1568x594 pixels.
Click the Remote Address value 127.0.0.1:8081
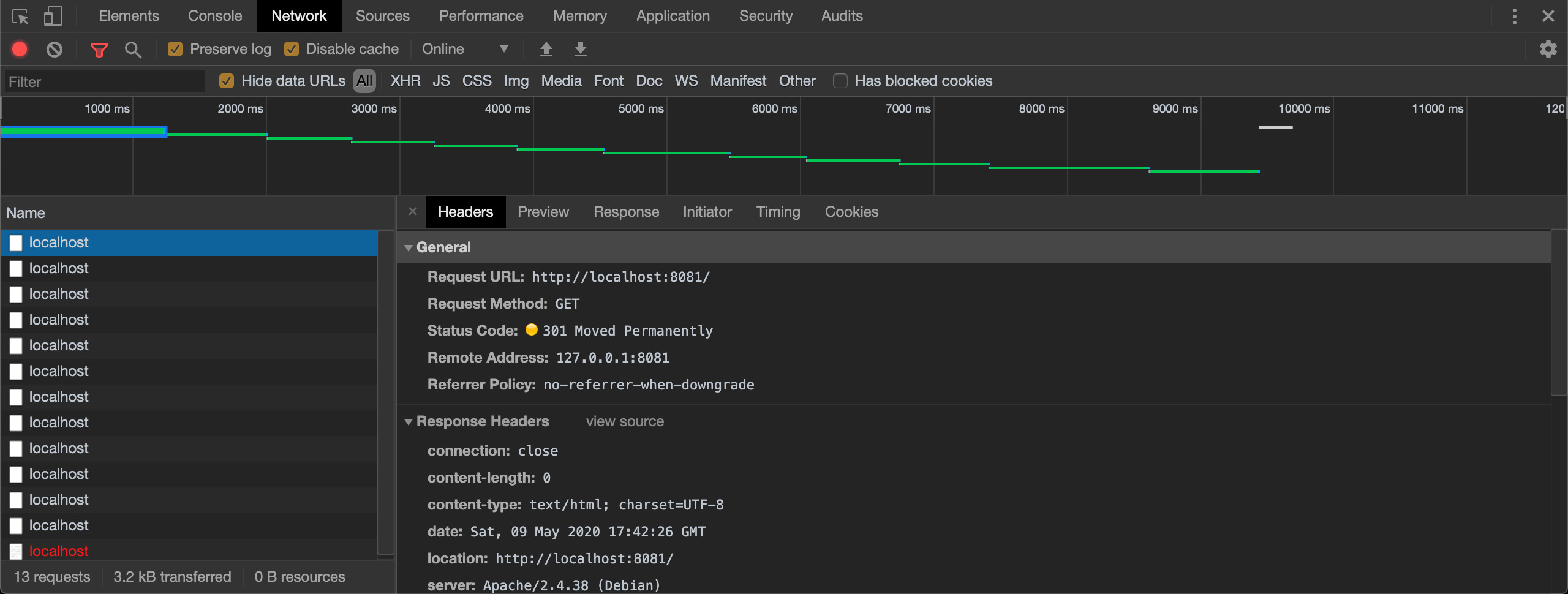pyautogui.click(x=612, y=358)
